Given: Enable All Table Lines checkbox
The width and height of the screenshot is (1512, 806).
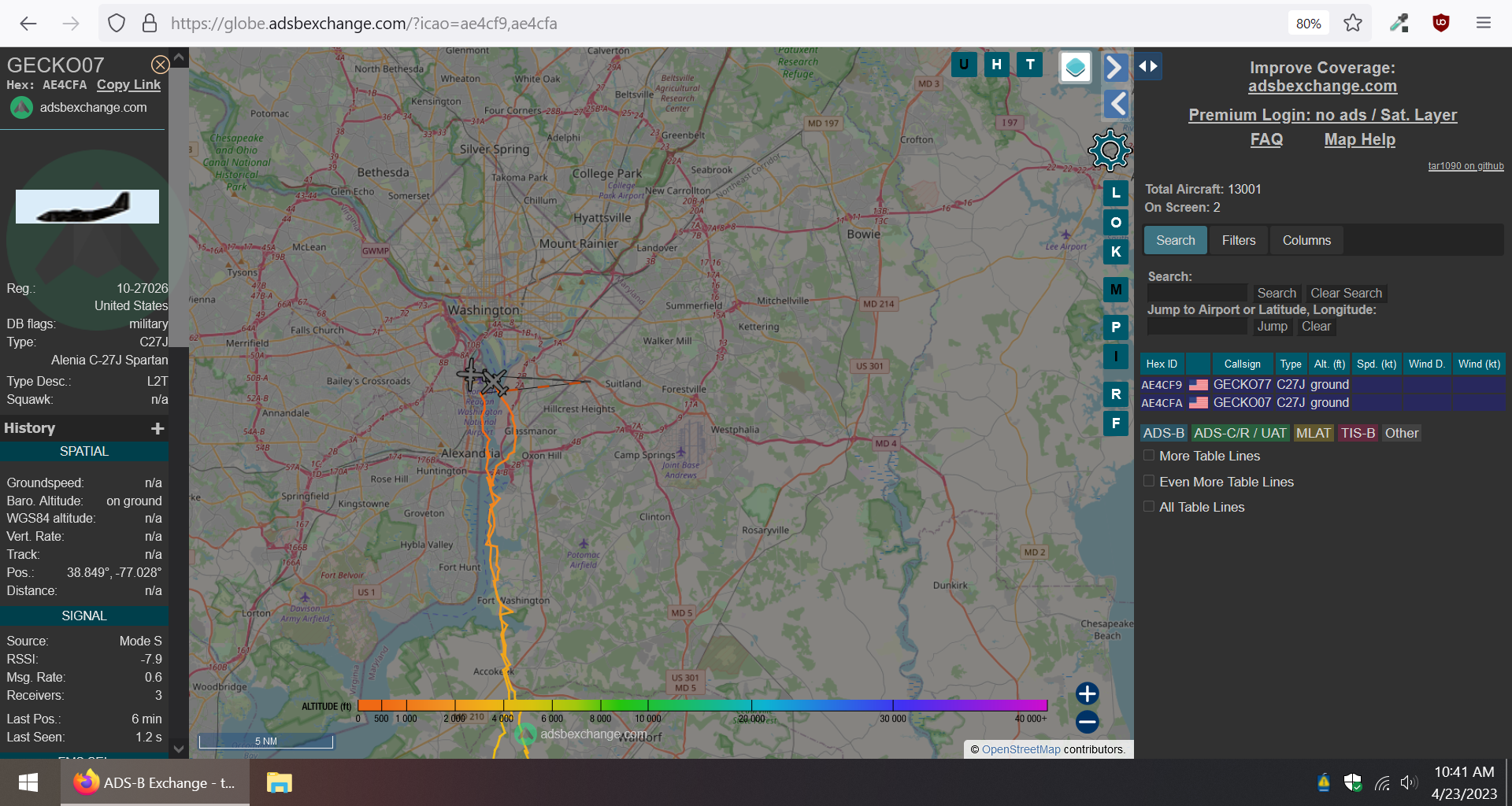Looking at the screenshot, I should pyautogui.click(x=1149, y=506).
